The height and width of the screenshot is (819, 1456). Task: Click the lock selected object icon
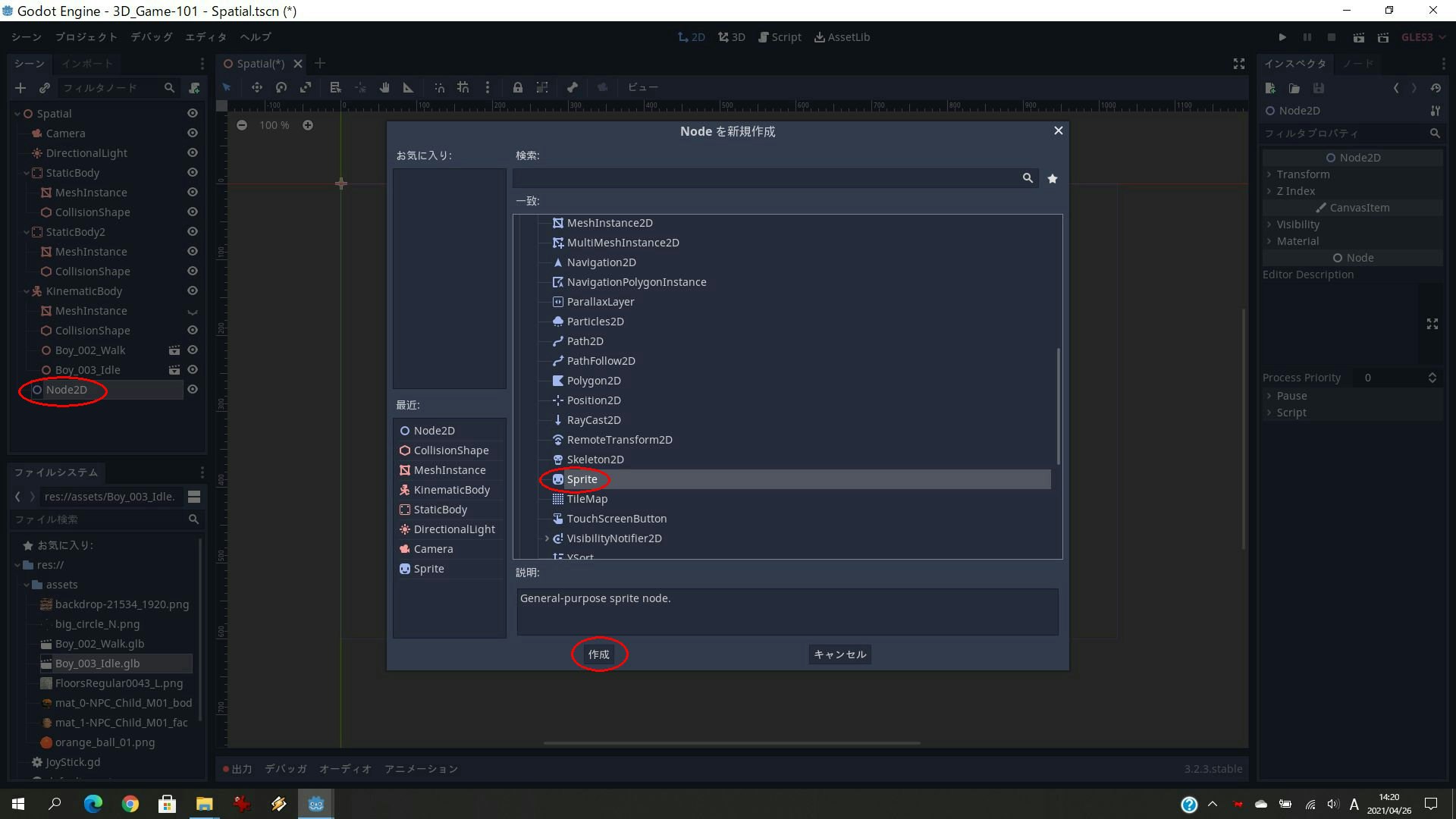pos(517,87)
